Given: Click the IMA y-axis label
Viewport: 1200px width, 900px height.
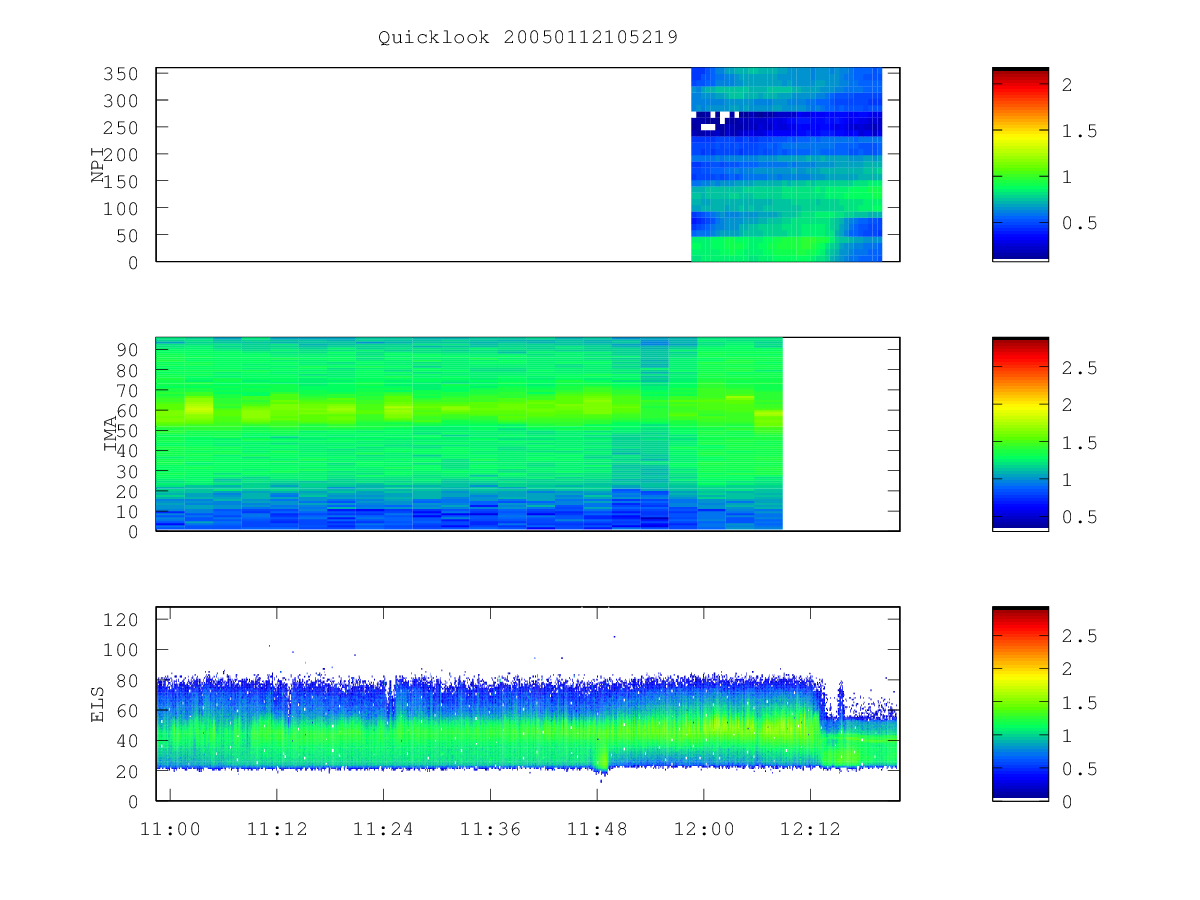Looking at the screenshot, I should tap(112, 434).
